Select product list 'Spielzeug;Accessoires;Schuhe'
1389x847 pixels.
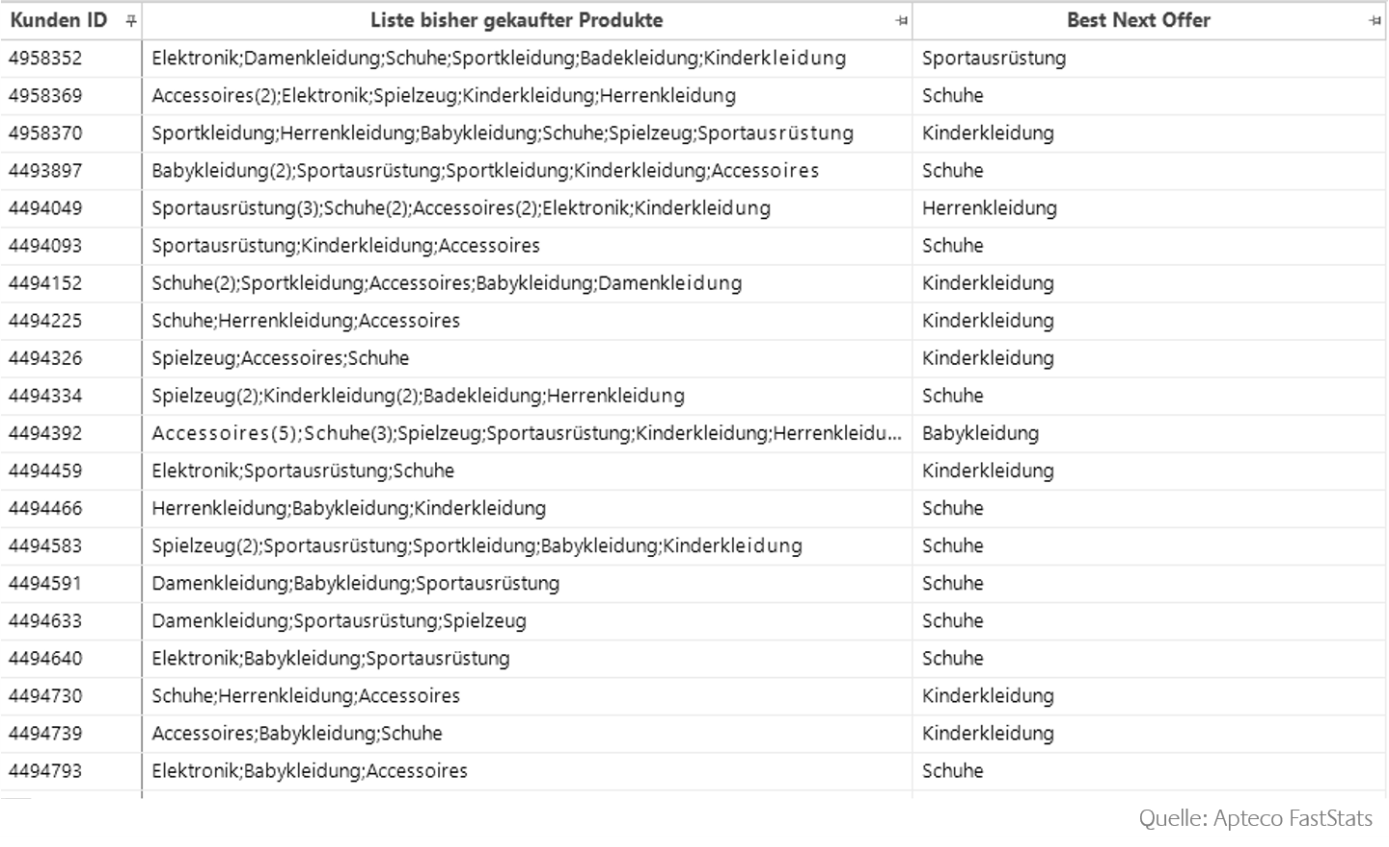pos(280,358)
